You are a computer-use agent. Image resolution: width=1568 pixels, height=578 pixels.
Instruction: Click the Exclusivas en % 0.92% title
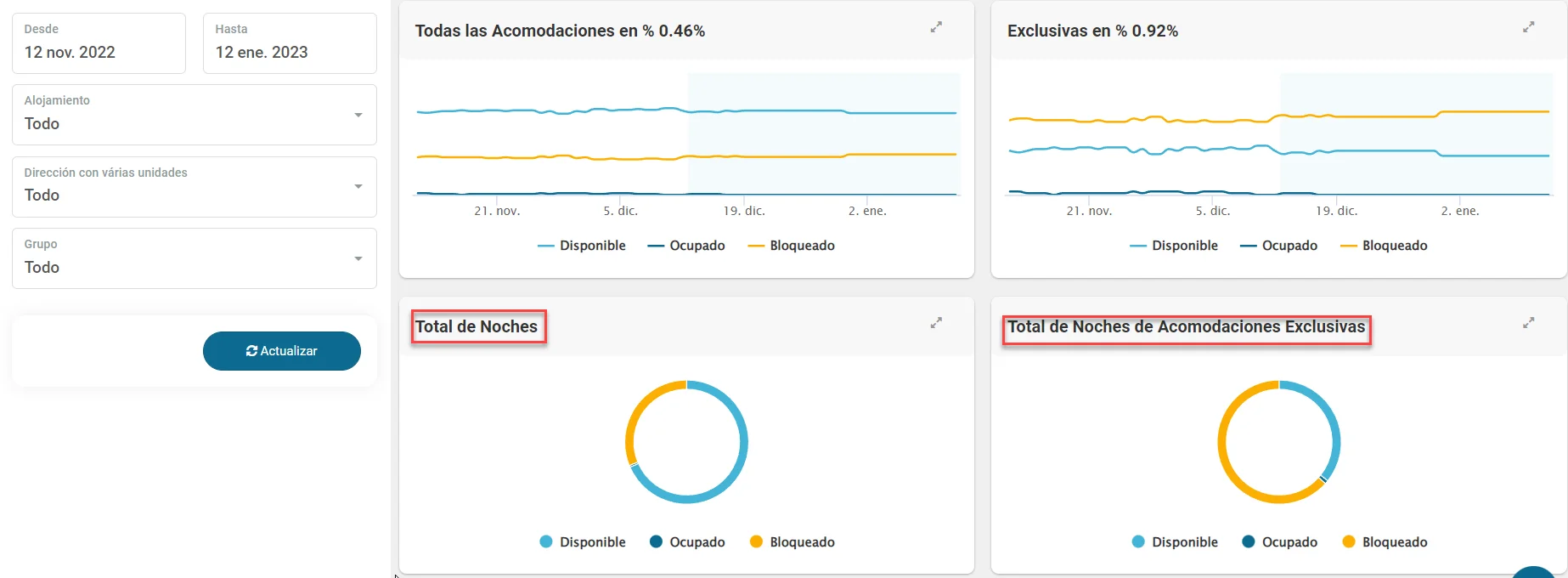coord(1092,31)
